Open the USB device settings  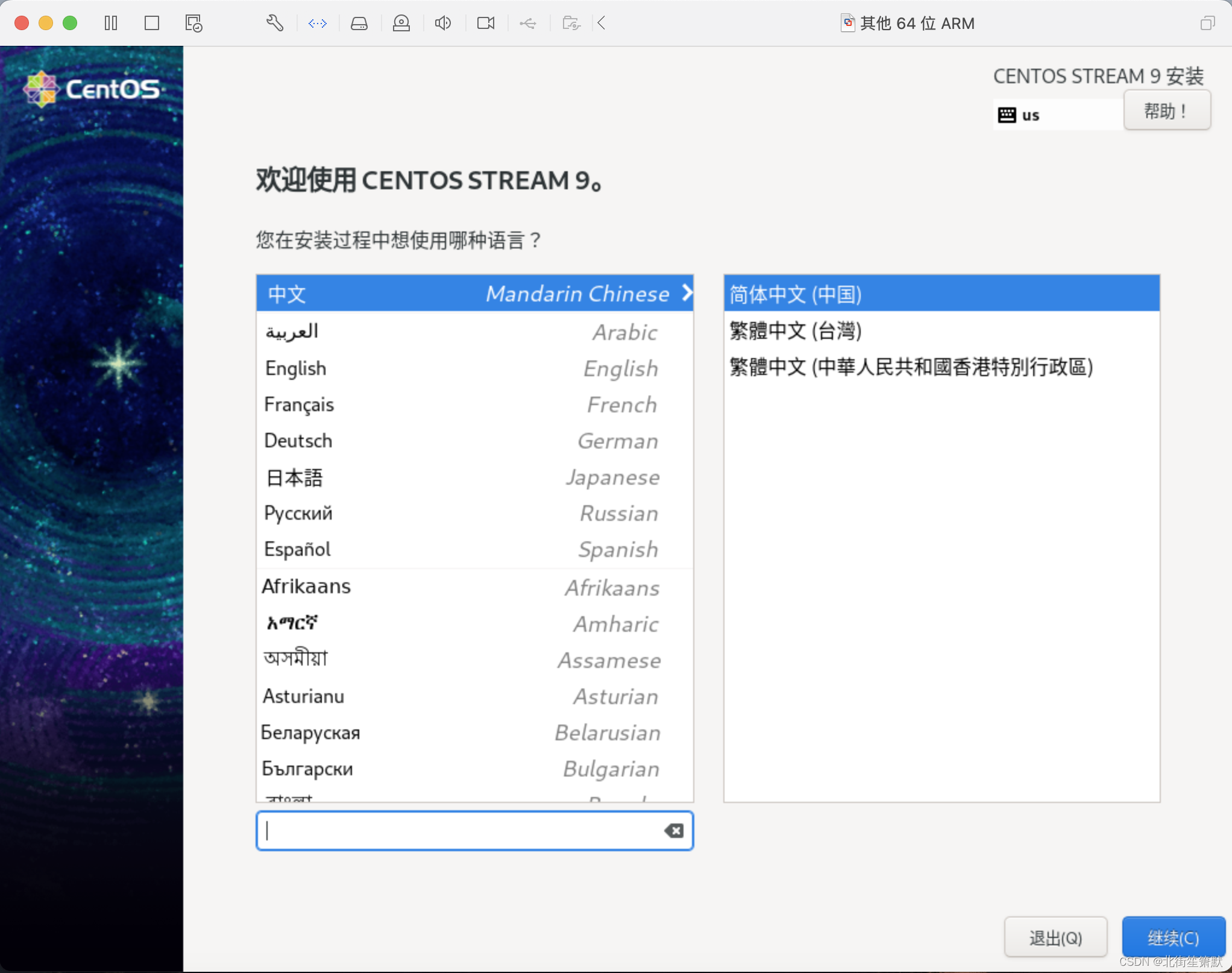[x=528, y=23]
